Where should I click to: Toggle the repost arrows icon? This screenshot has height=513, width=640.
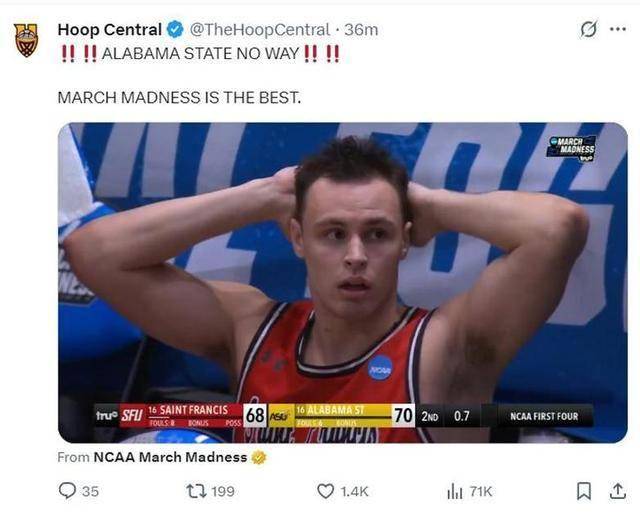click(x=196, y=491)
